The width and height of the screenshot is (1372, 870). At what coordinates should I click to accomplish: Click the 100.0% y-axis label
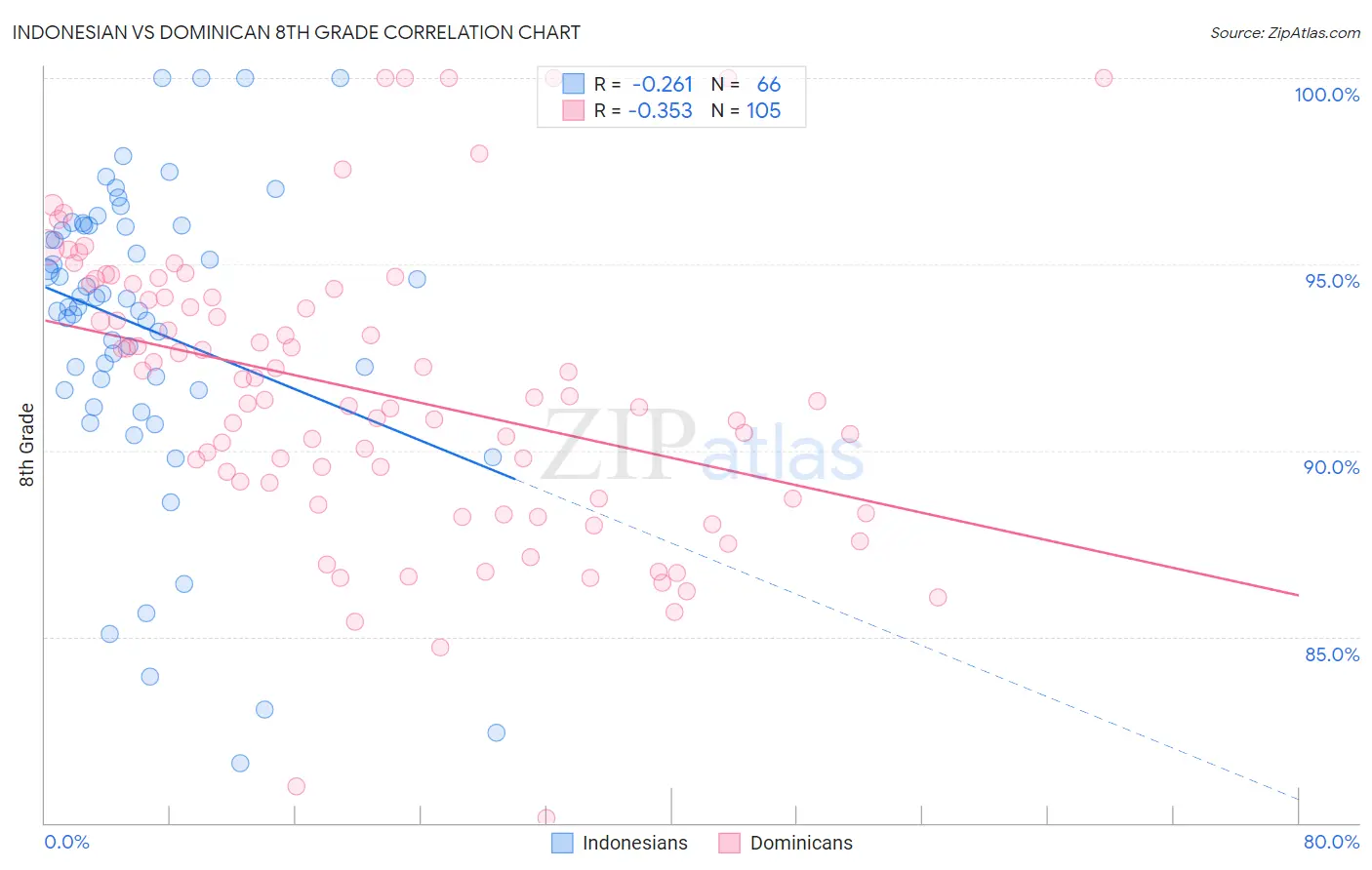[1326, 95]
